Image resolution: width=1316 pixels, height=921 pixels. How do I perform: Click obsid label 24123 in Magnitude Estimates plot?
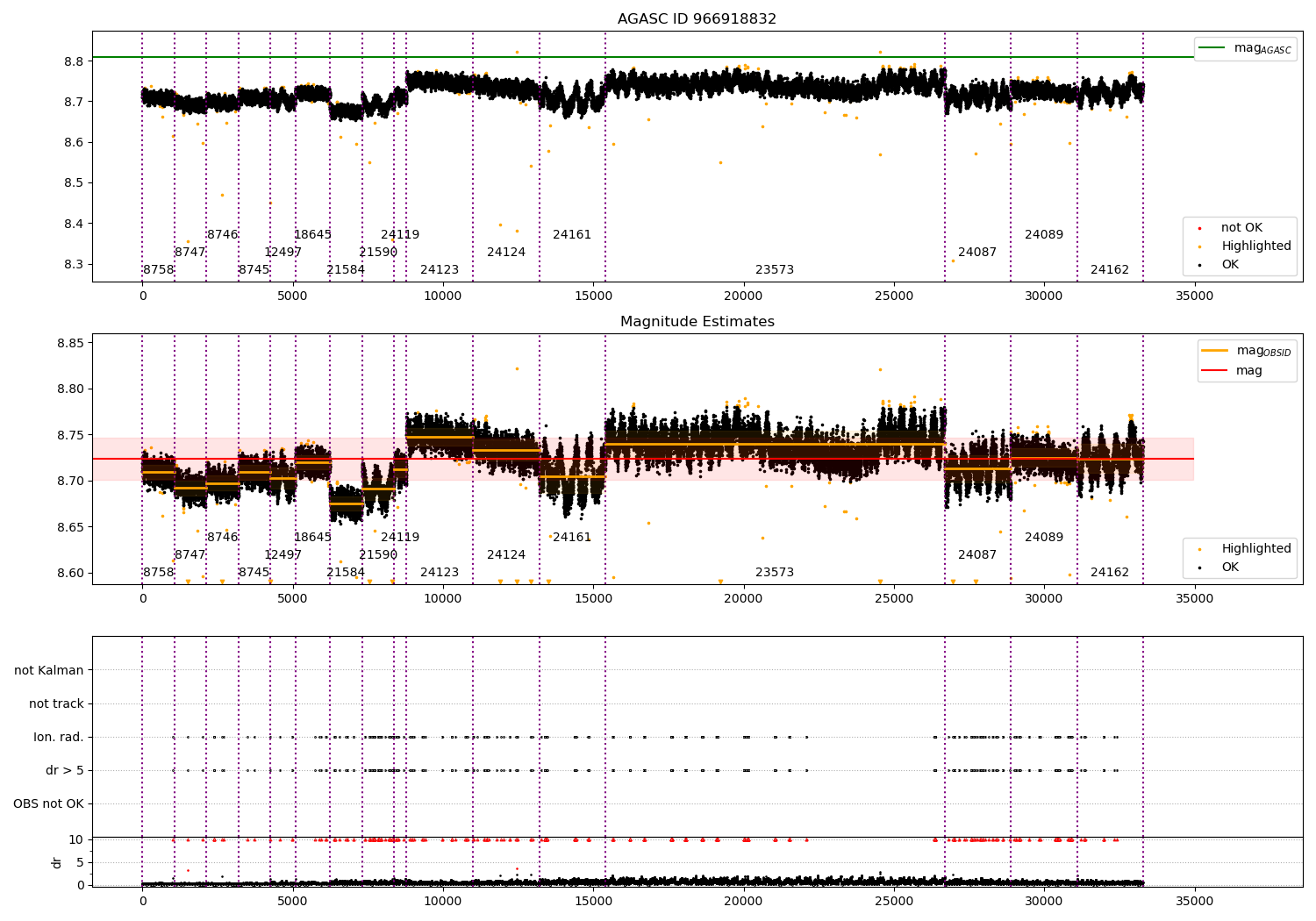(440, 572)
